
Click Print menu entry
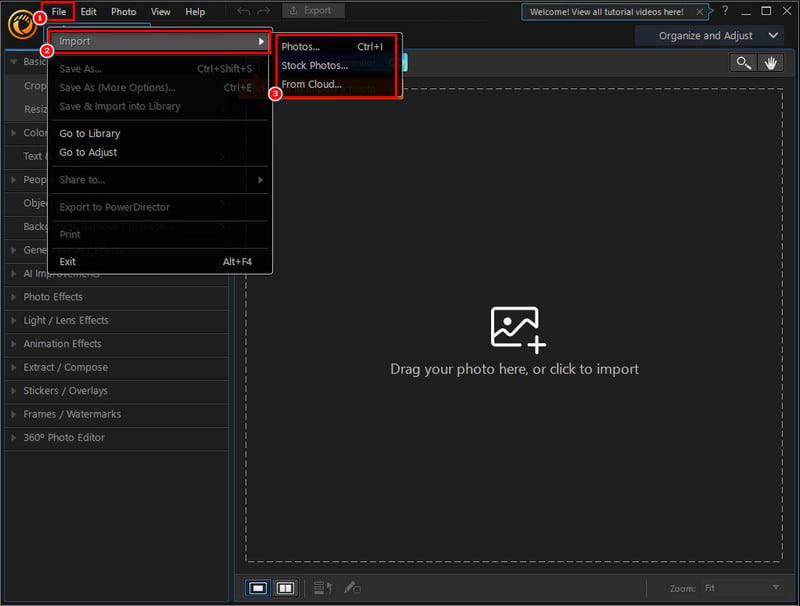(159, 235)
